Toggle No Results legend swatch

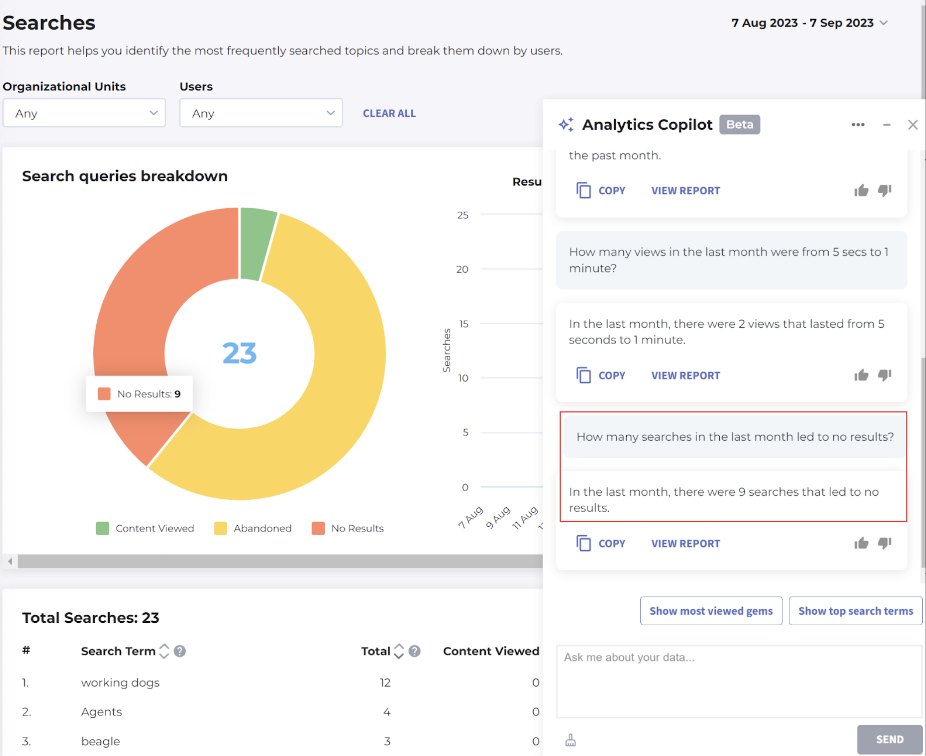pos(318,528)
